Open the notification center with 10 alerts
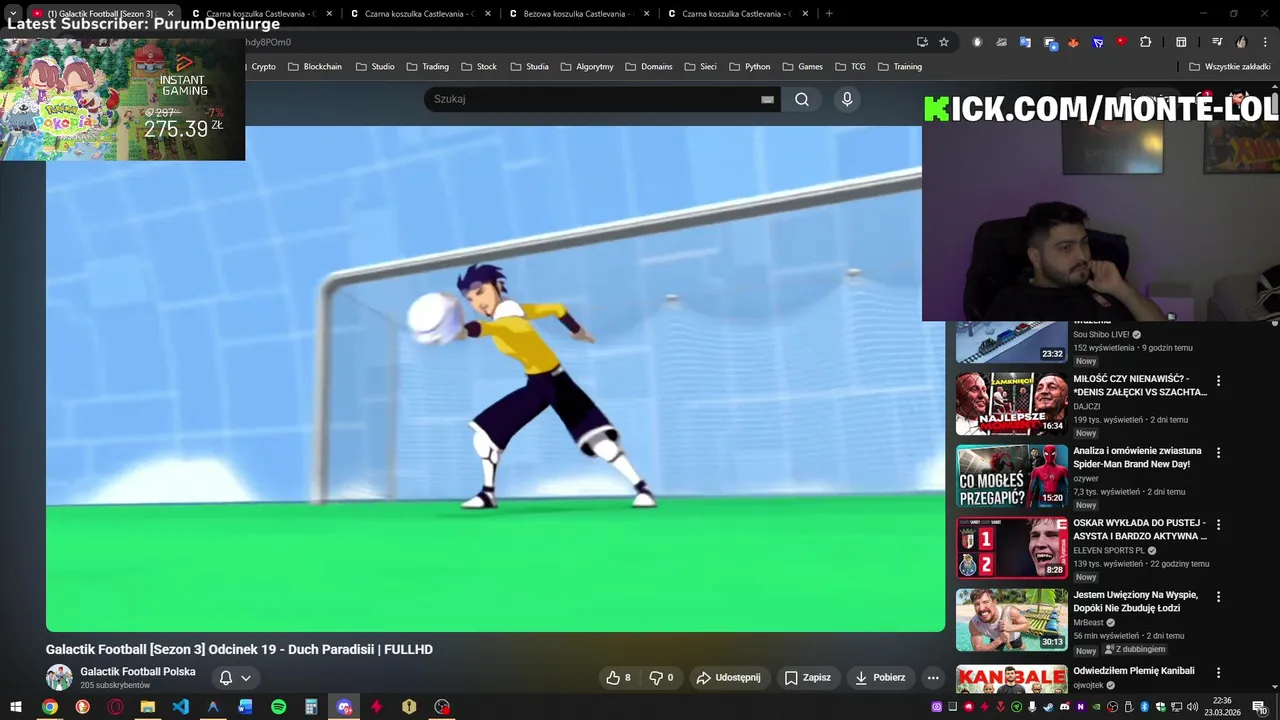This screenshot has width=1280, height=720. [1259, 707]
